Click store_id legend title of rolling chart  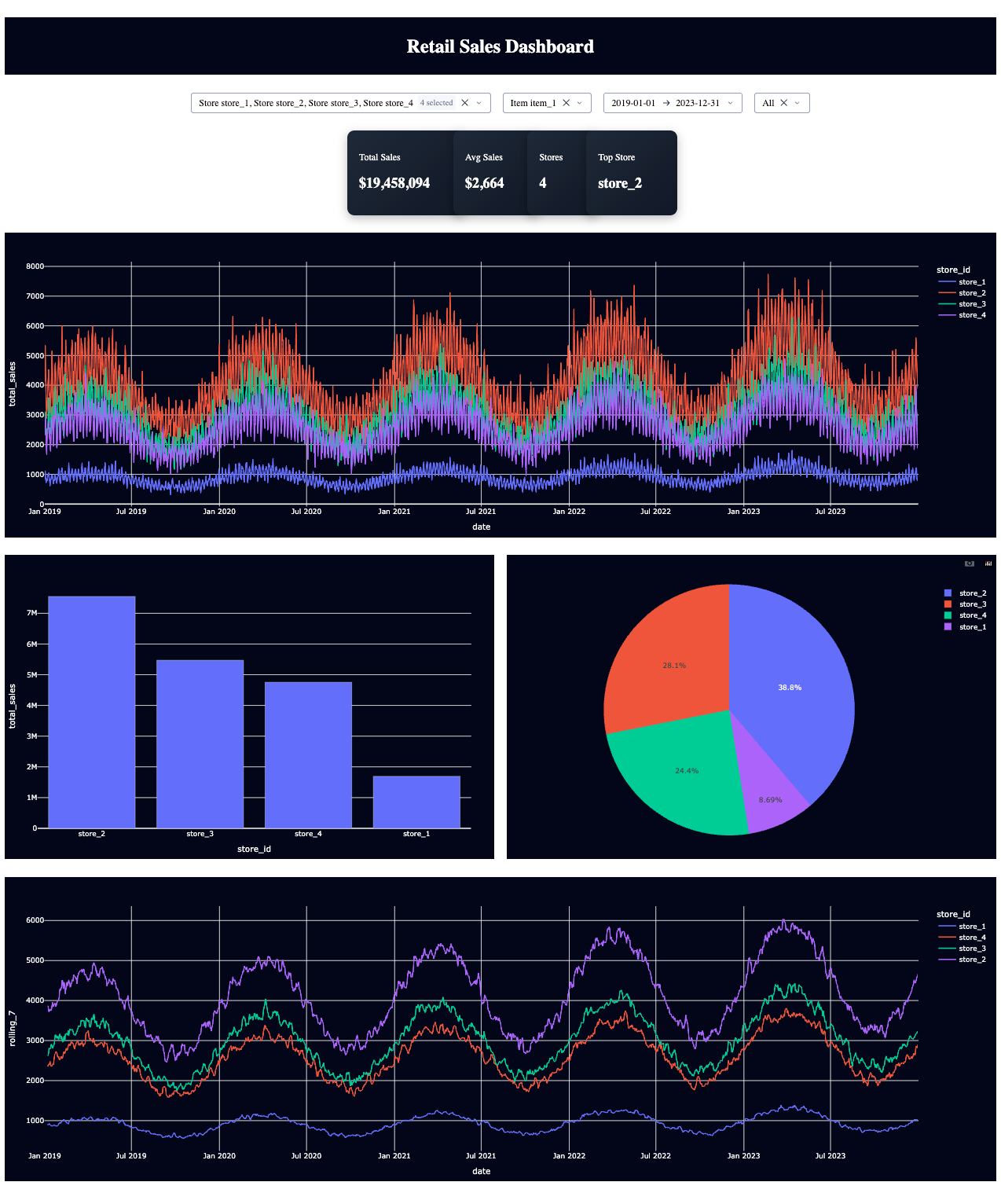click(953, 914)
